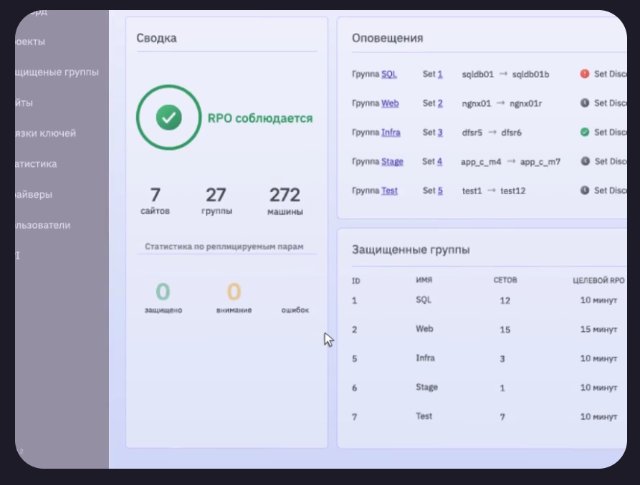
Task: Click the 272 машины counter
Action: 285,200
